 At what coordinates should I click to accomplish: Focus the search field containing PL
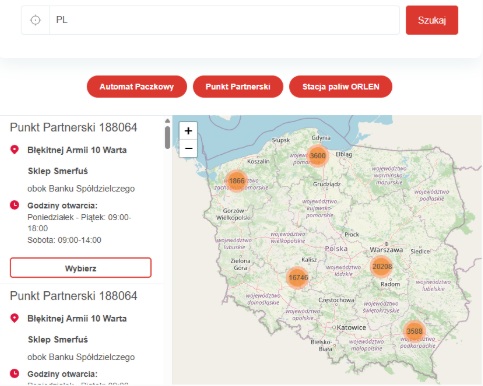click(x=224, y=20)
